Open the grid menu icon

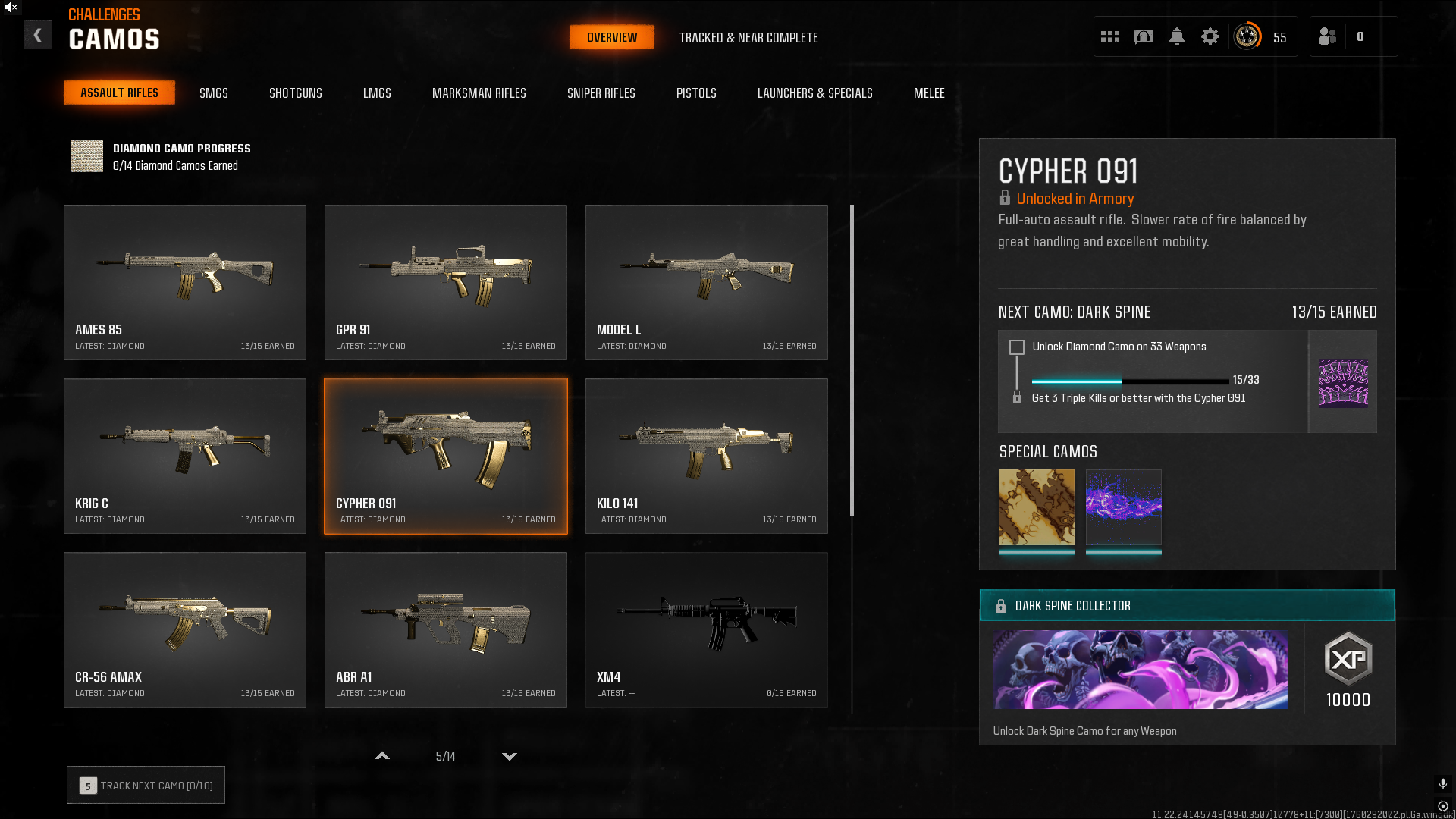pyautogui.click(x=1110, y=36)
